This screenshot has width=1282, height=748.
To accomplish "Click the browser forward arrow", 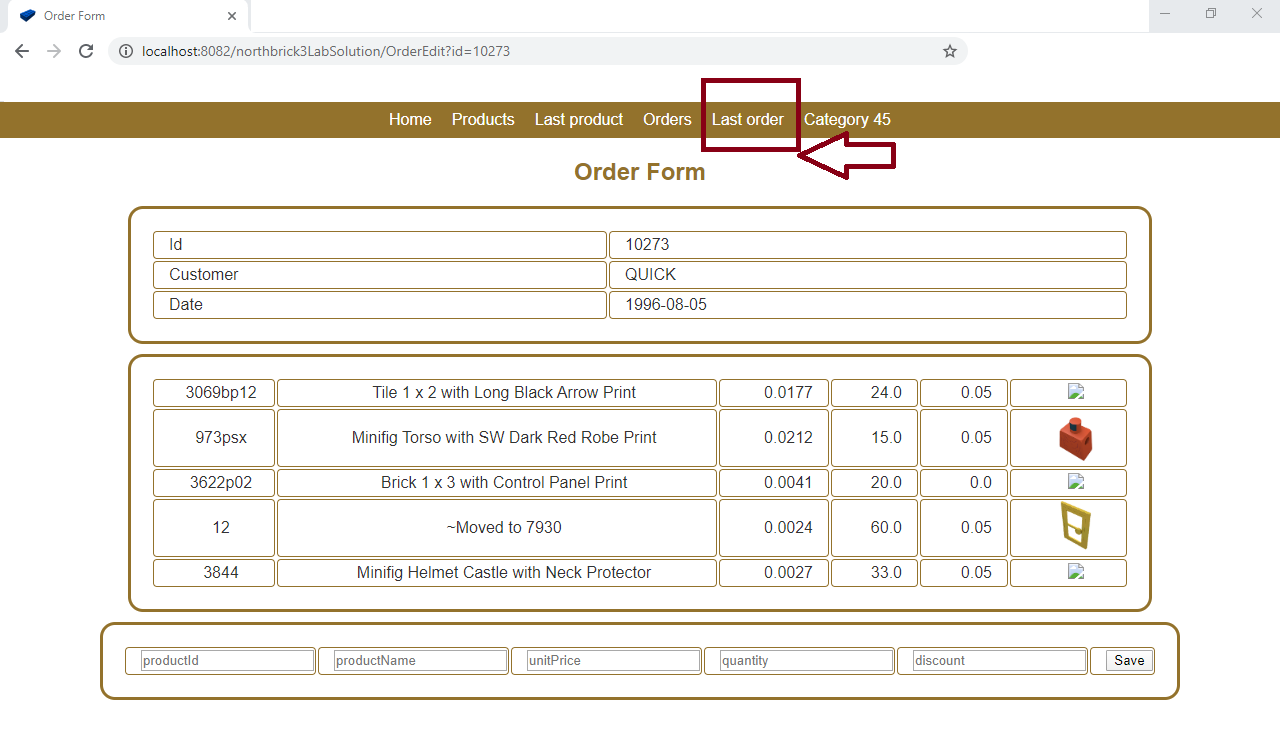I will [x=54, y=51].
